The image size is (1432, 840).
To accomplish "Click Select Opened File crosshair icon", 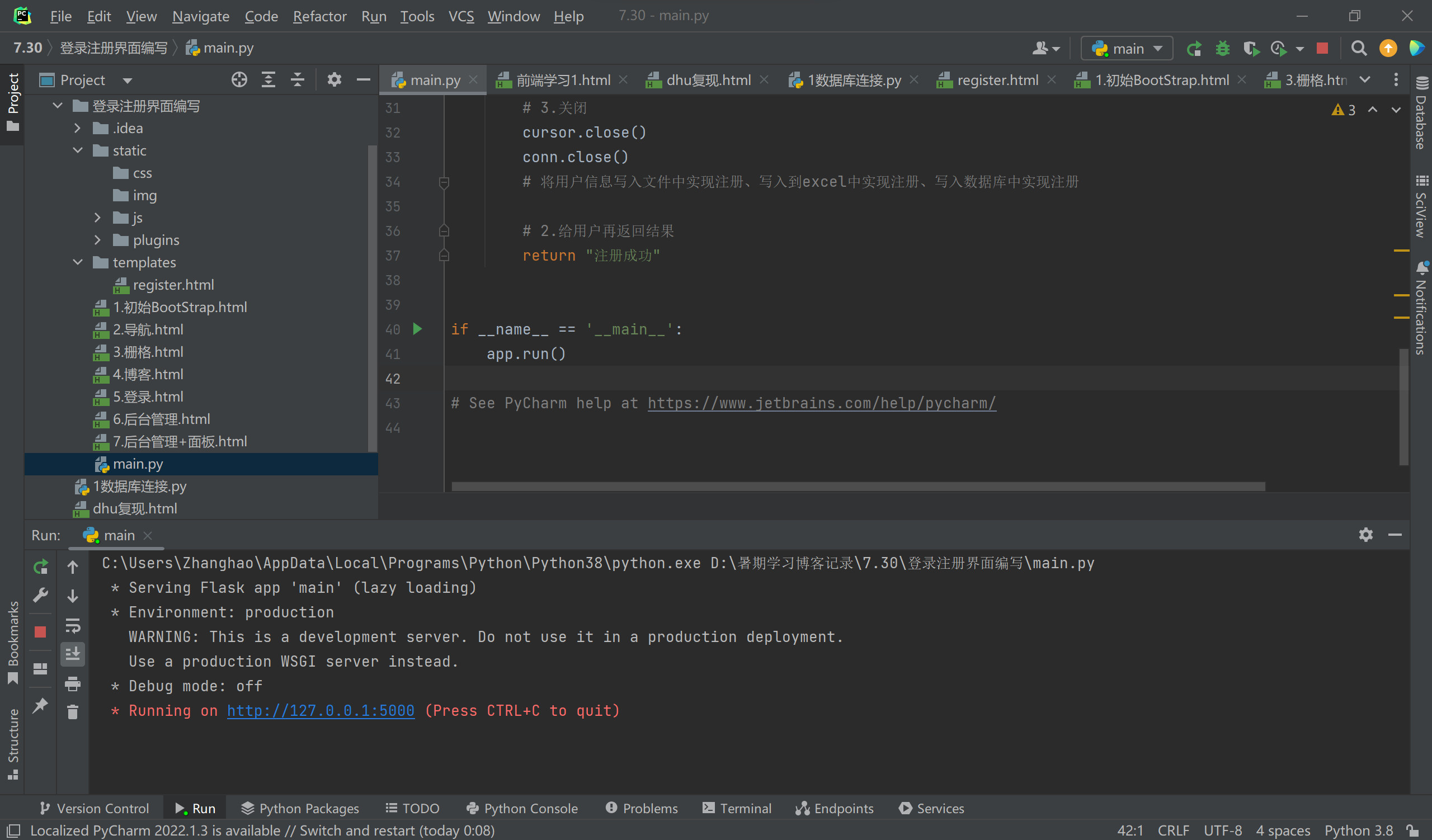I will 239,80.
